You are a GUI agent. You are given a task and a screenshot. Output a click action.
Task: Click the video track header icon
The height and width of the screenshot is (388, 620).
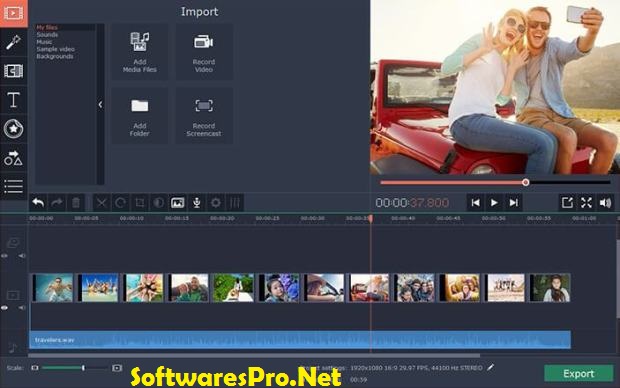pos(13,295)
